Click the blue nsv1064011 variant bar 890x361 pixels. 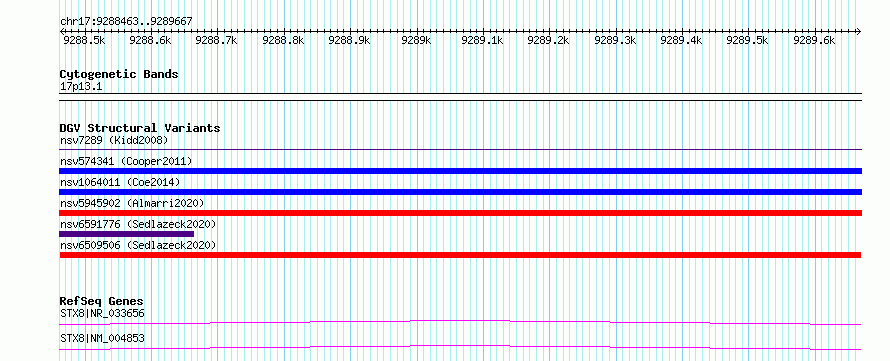point(460,192)
